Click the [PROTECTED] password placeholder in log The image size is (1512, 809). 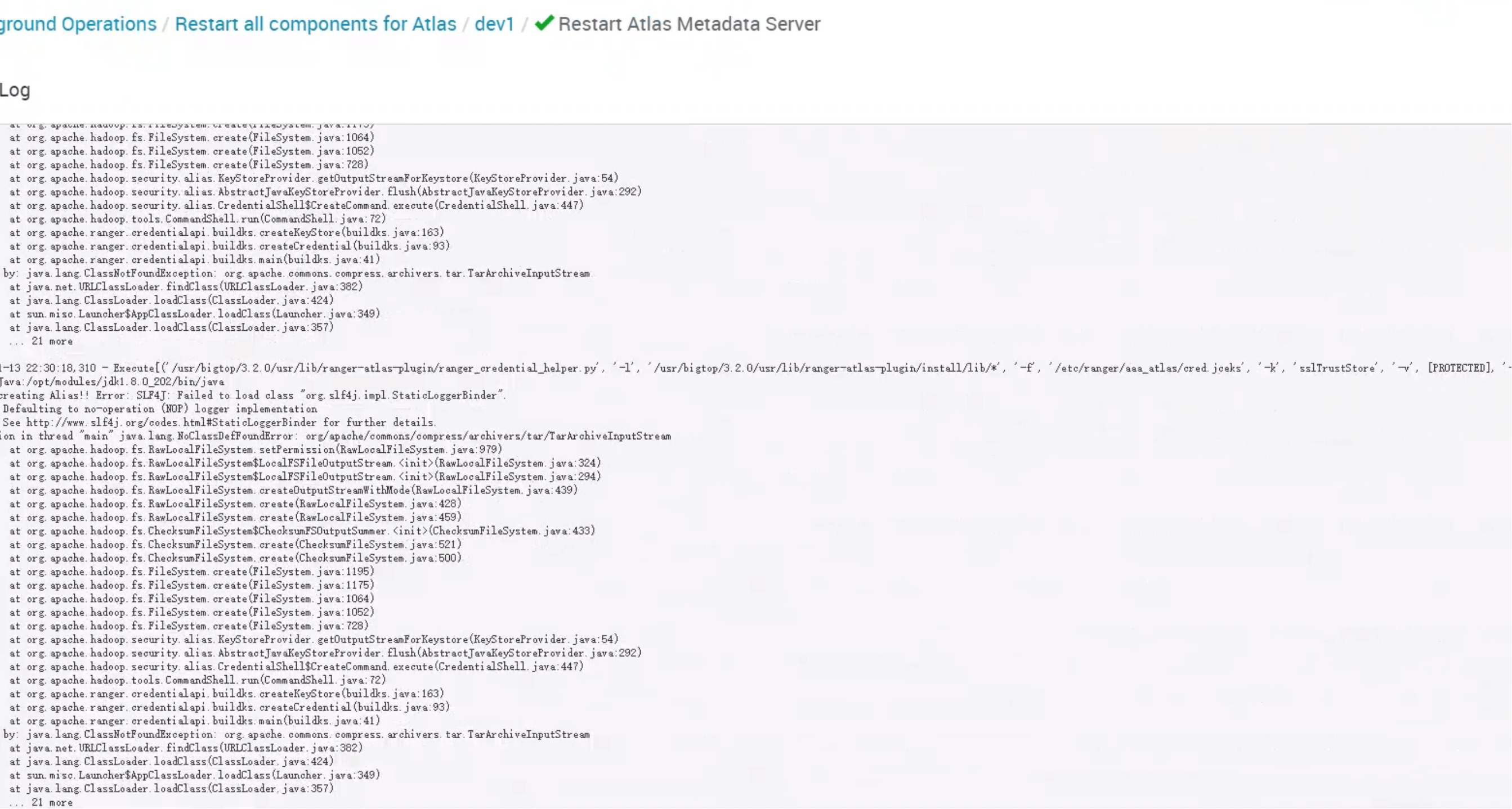[x=1459, y=368]
